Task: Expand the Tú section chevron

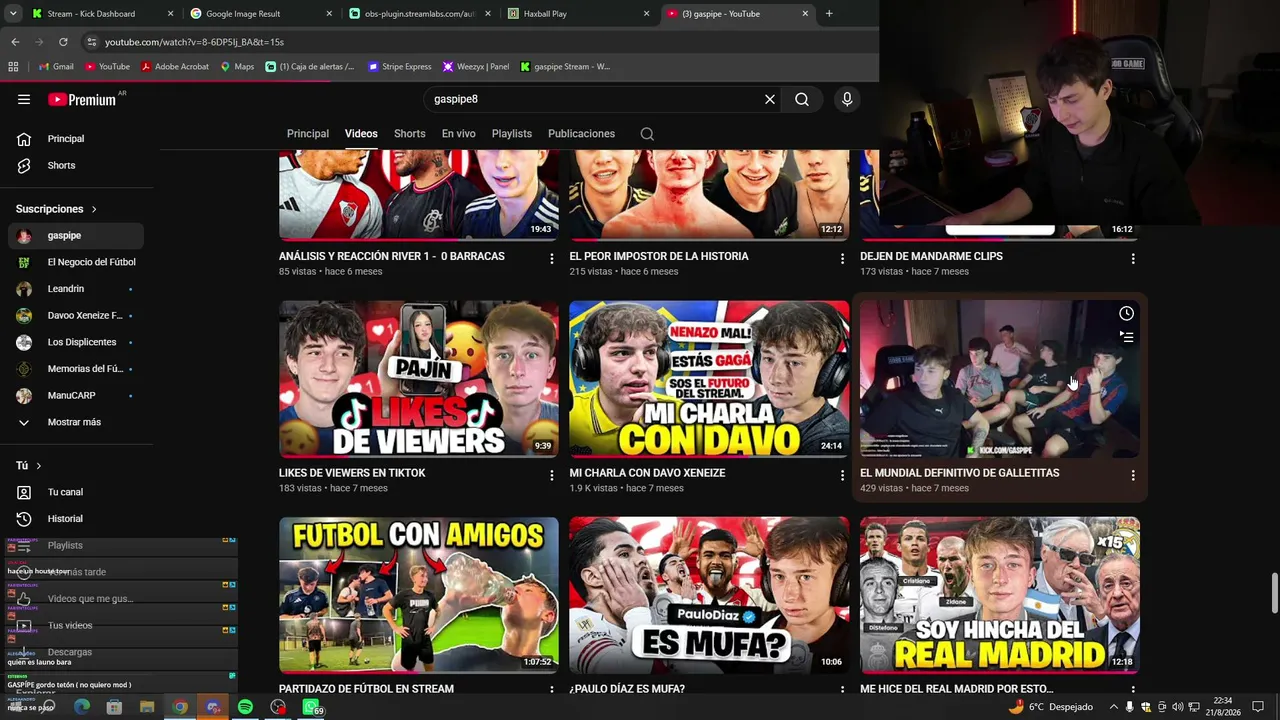Action: 39,466
